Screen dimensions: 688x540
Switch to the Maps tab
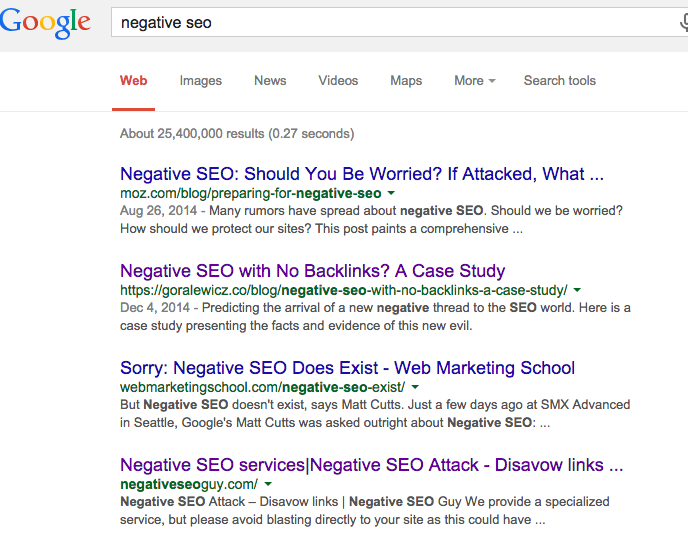click(406, 81)
